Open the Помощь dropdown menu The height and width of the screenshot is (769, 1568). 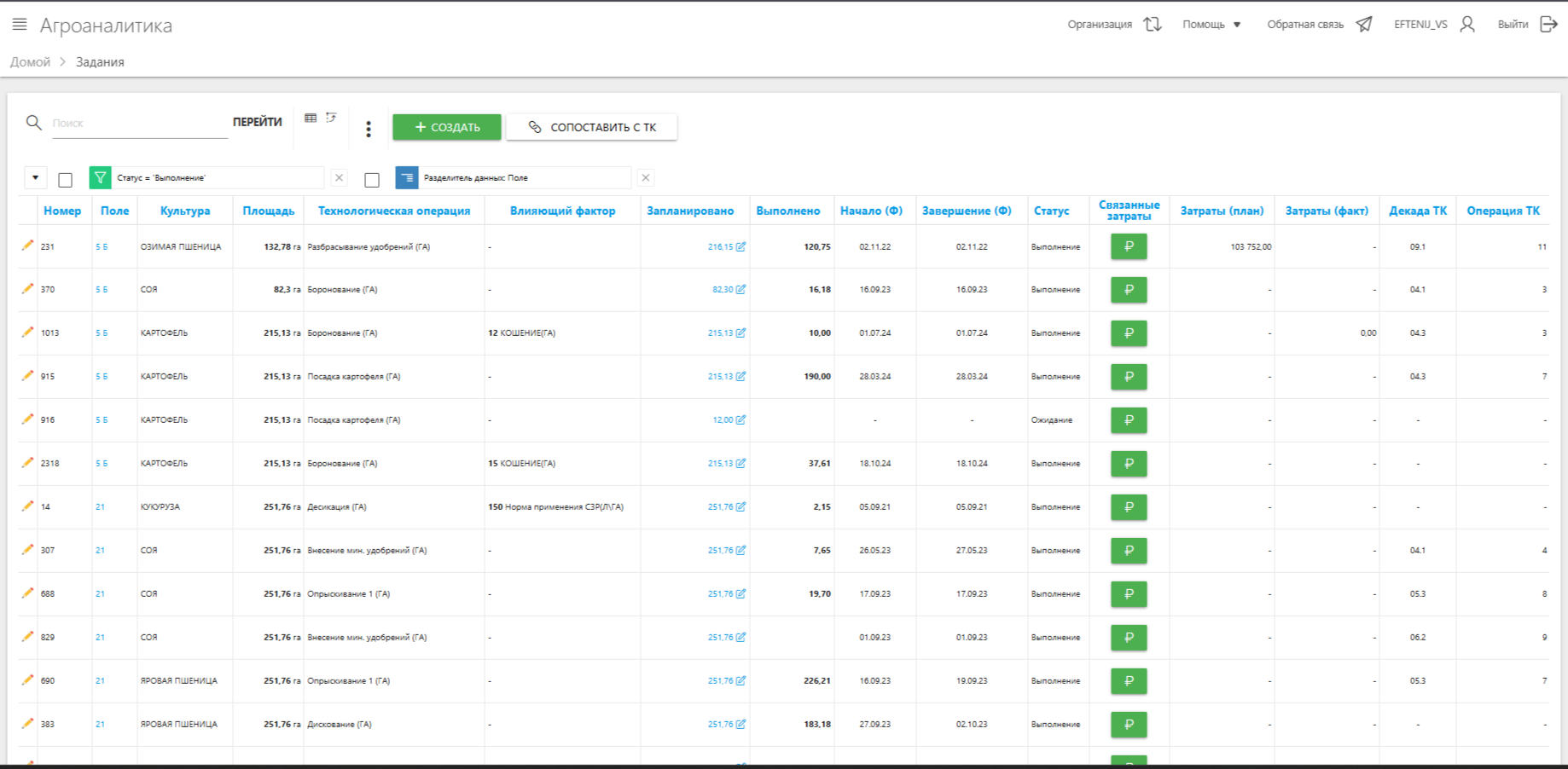tap(1211, 25)
